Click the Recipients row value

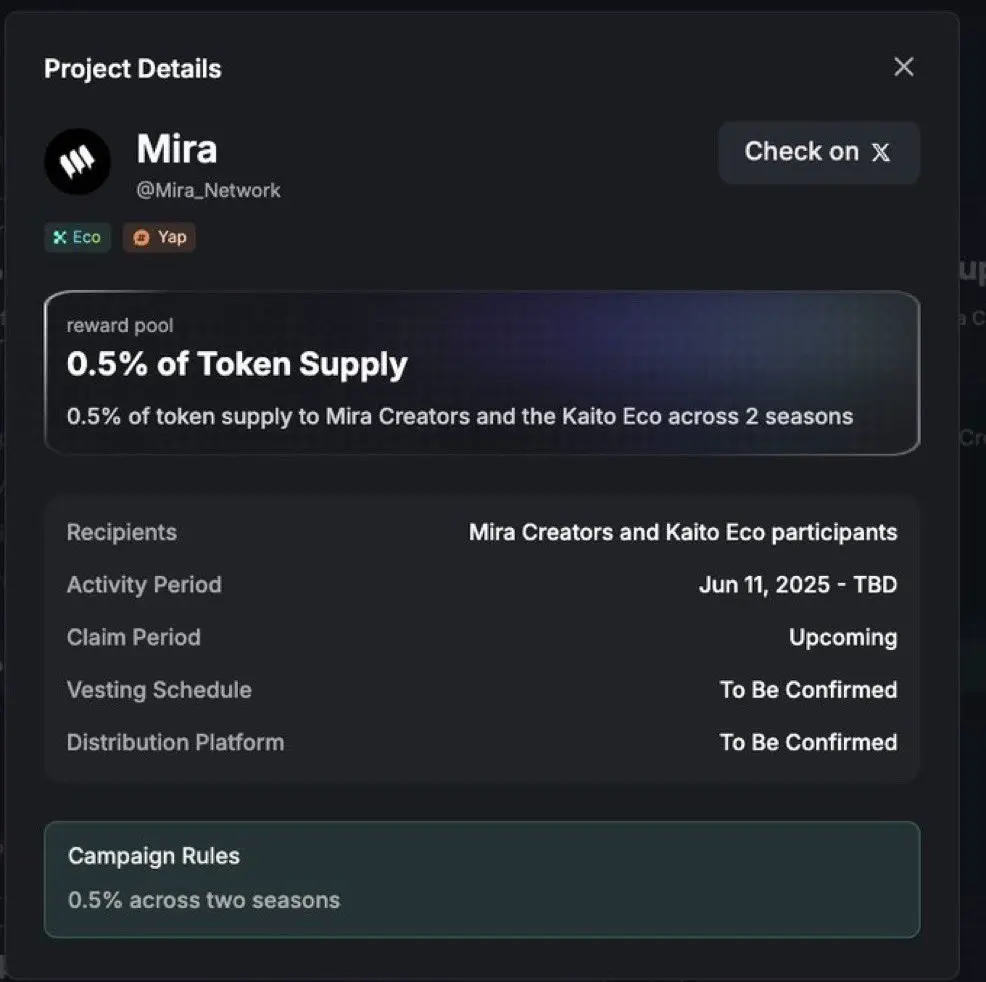click(x=683, y=532)
